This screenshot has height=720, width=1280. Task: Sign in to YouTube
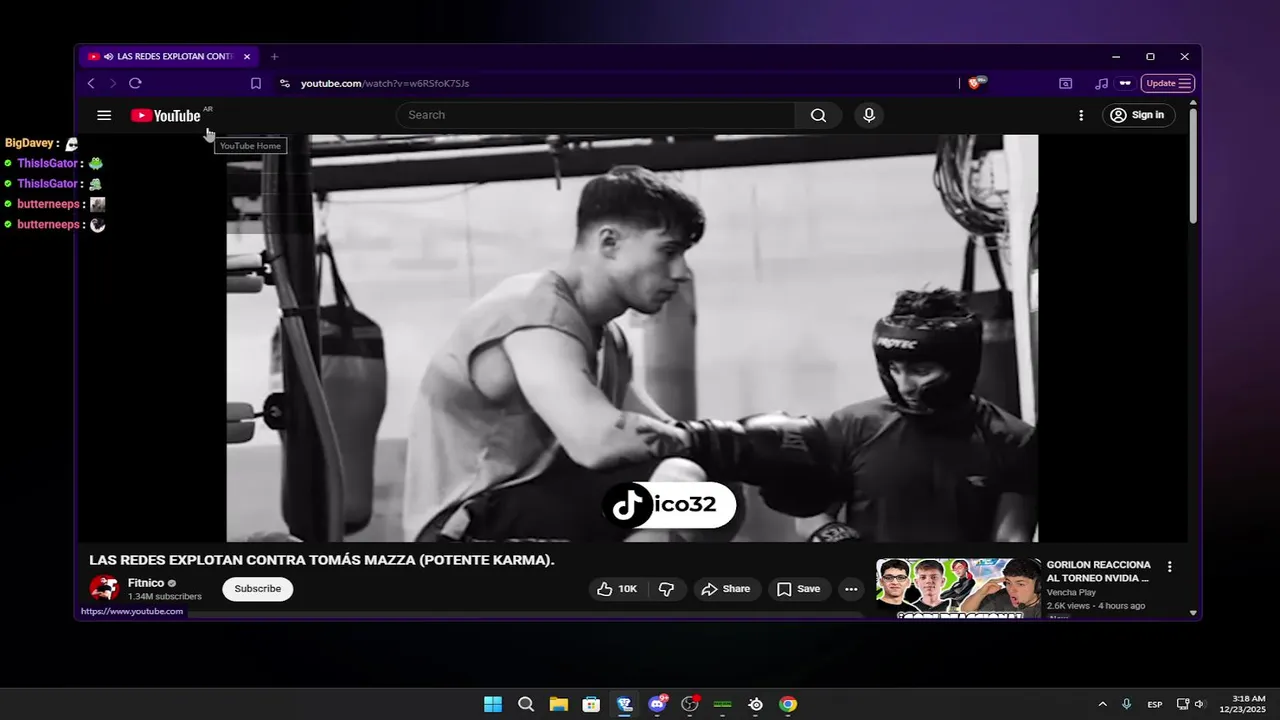(x=1139, y=115)
